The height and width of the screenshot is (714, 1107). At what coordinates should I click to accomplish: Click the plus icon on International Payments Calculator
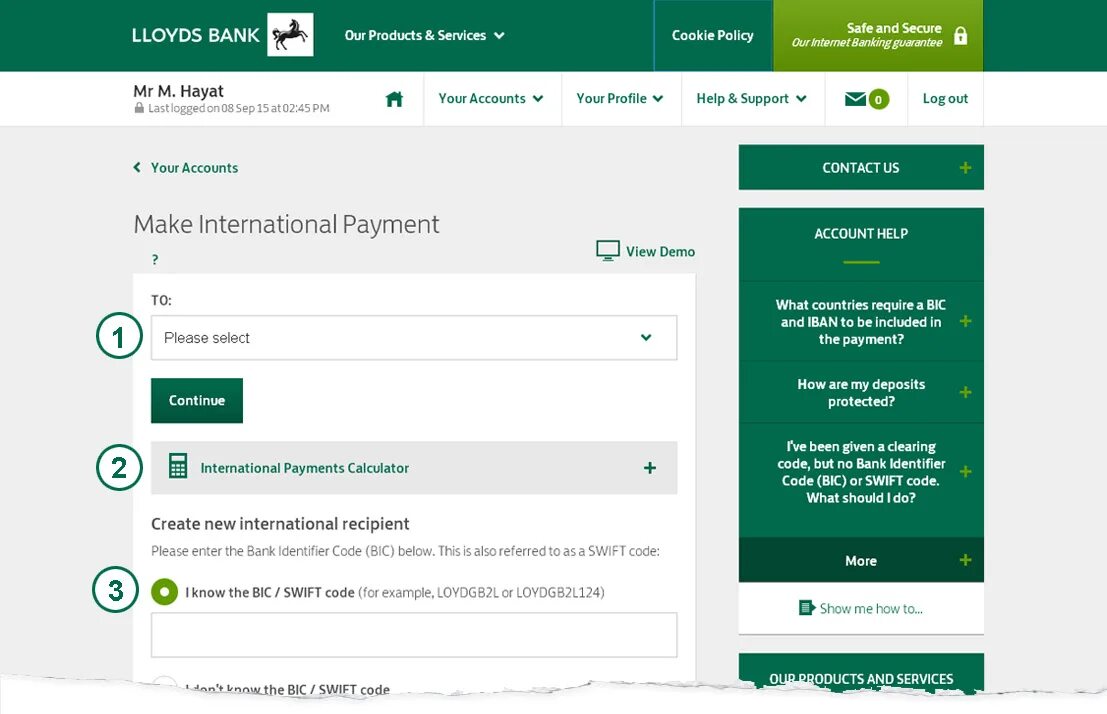pyautogui.click(x=650, y=468)
